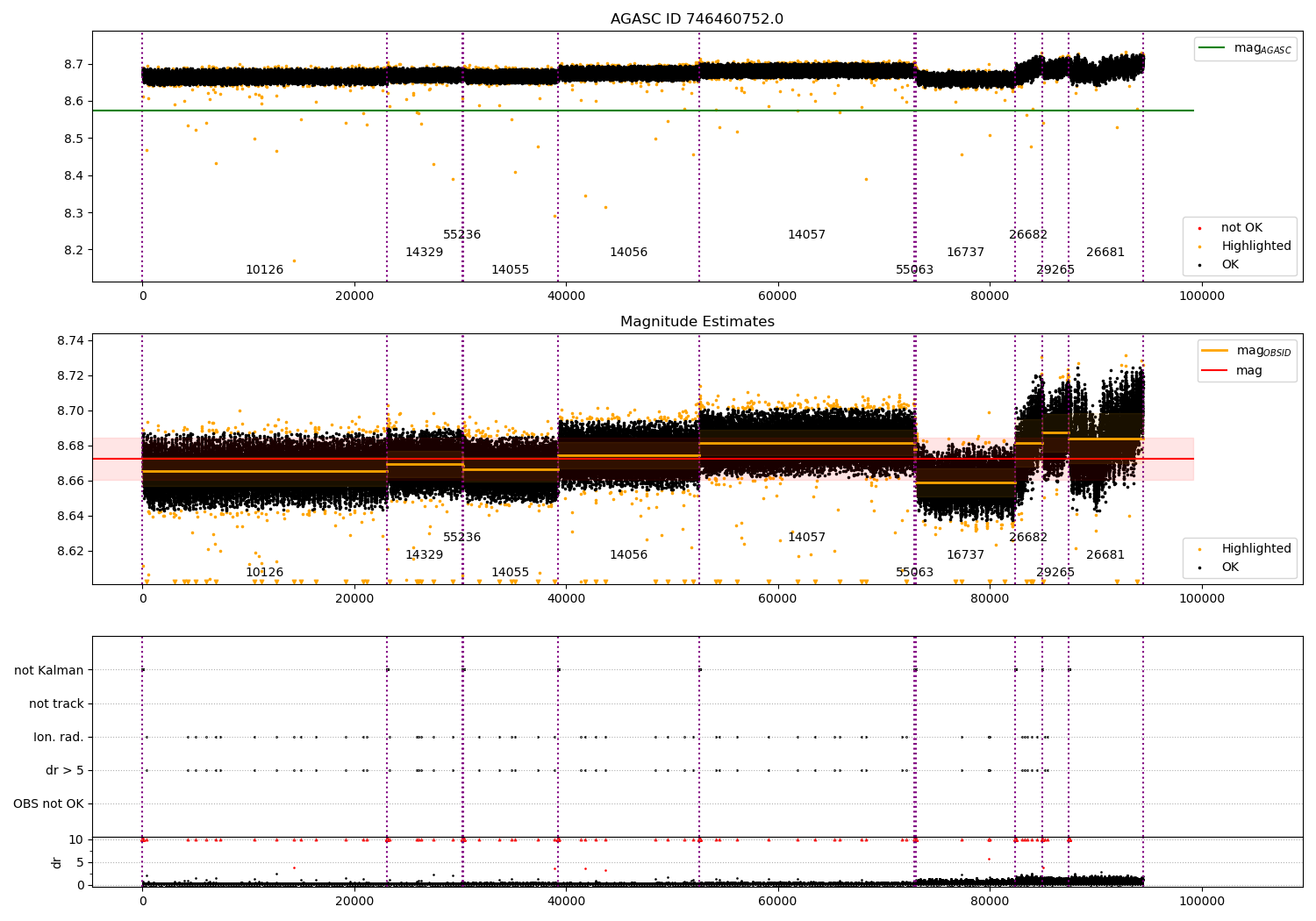Image resolution: width=1316 pixels, height=921 pixels.
Task: Click obsid label 26681 in Magnitude Estimates plot
Action: [x=1105, y=555]
